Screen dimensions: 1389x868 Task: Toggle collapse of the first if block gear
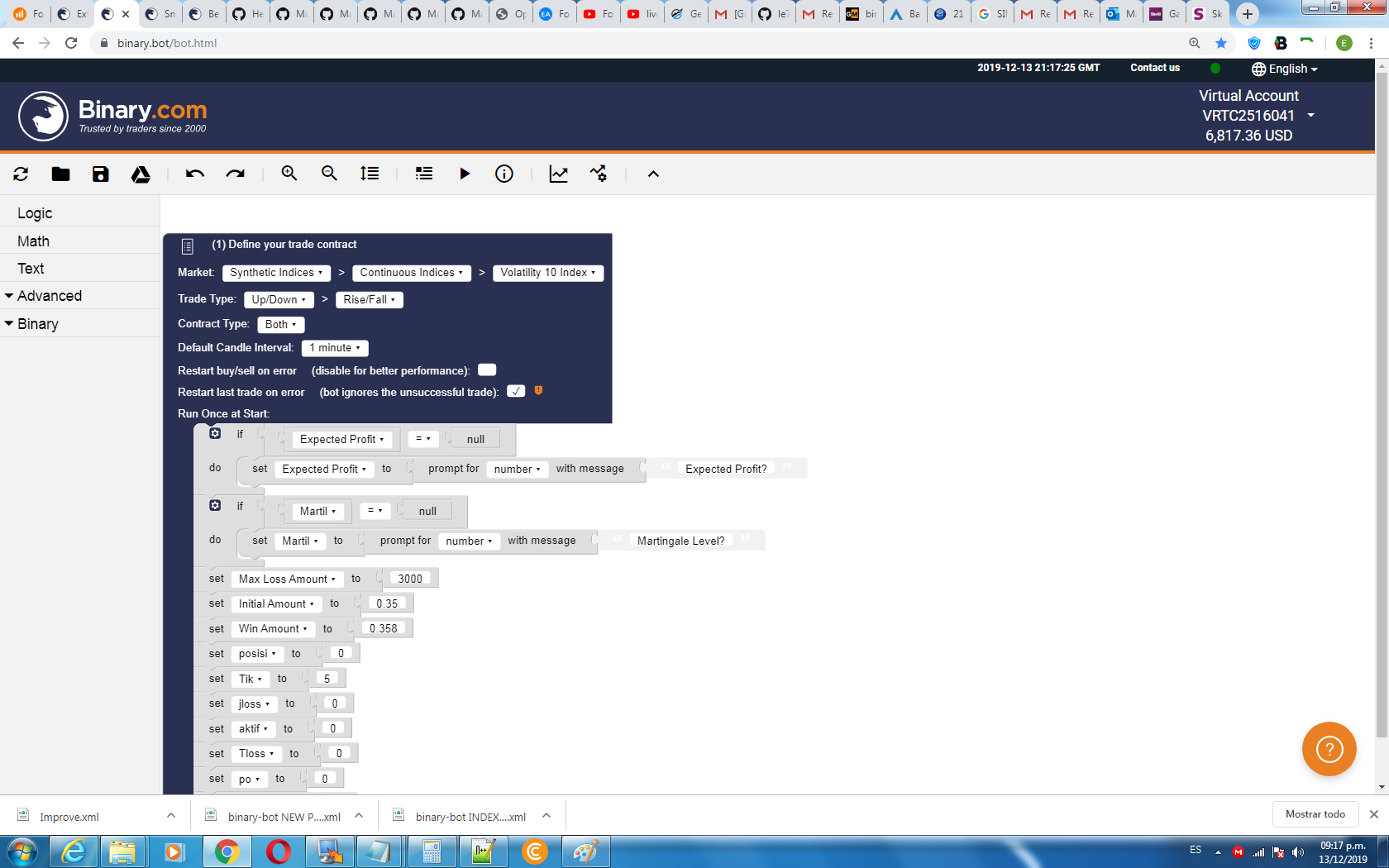(x=214, y=432)
